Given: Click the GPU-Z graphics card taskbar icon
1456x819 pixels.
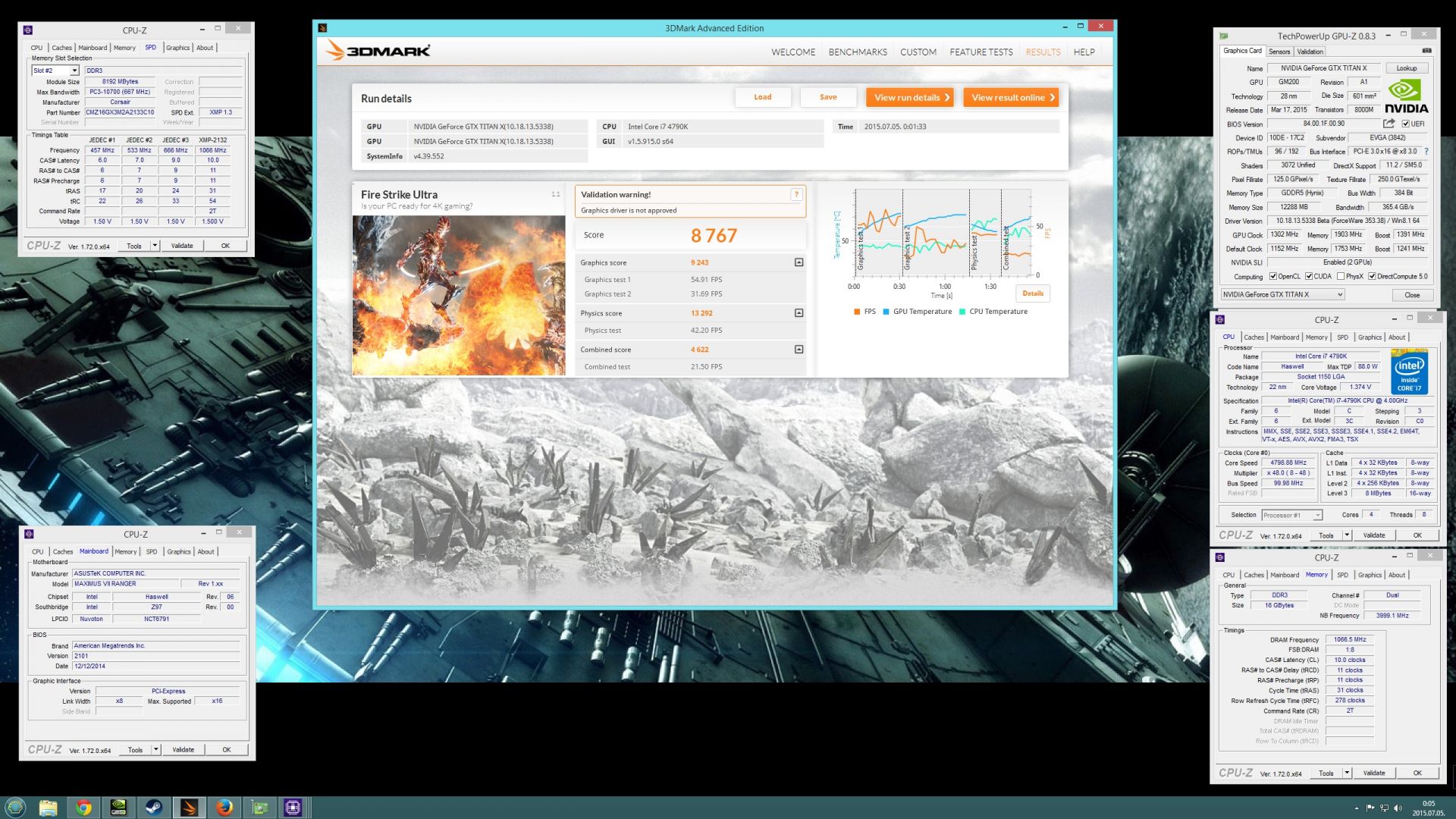Looking at the screenshot, I should point(259,808).
